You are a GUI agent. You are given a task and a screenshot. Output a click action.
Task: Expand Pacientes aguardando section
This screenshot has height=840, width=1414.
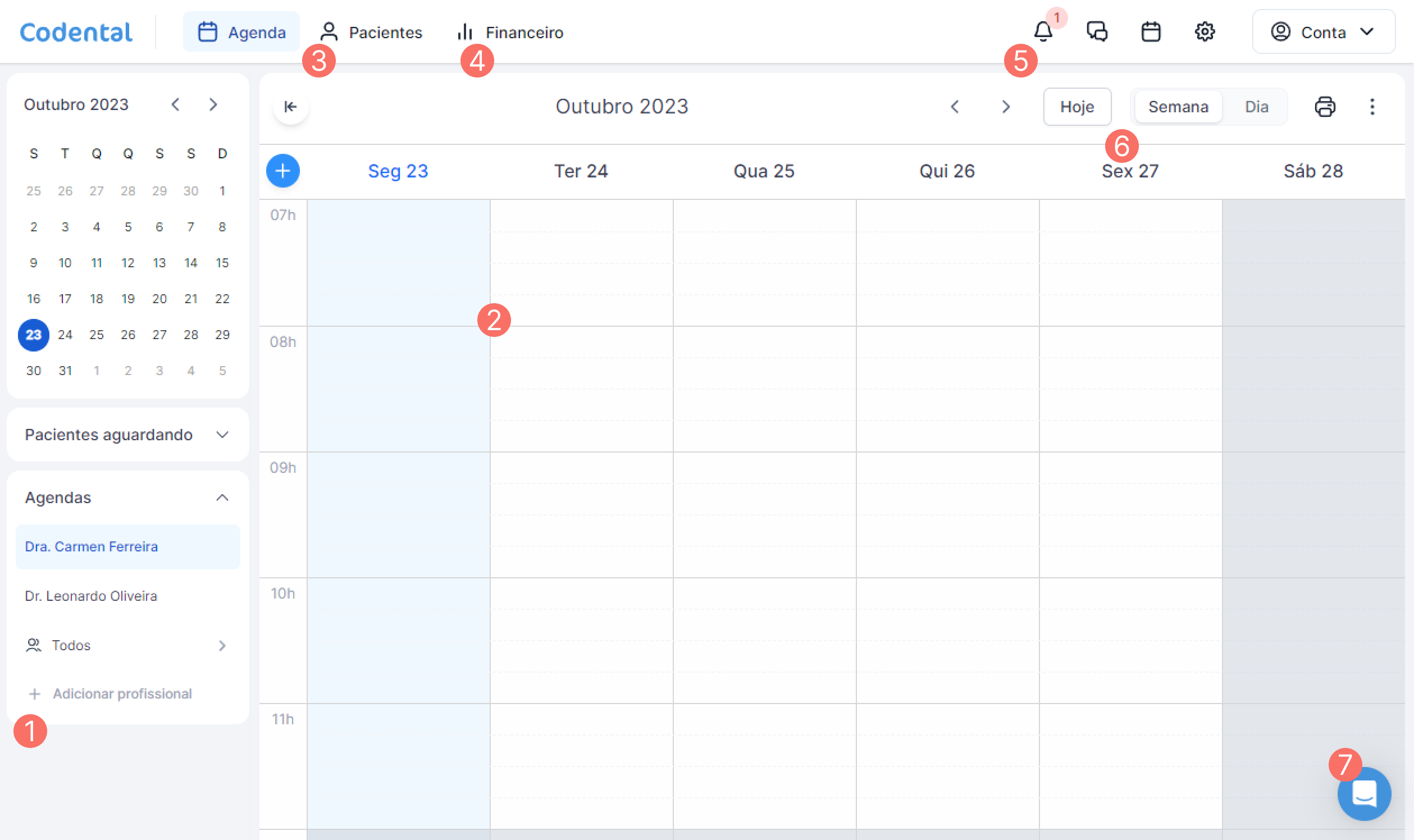(222, 435)
